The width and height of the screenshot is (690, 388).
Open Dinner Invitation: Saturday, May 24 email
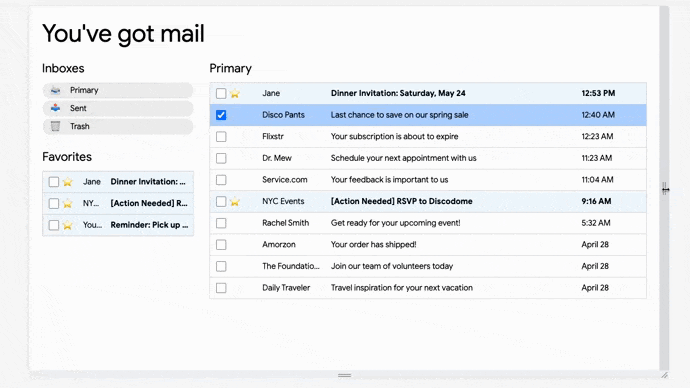[x=398, y=93]
